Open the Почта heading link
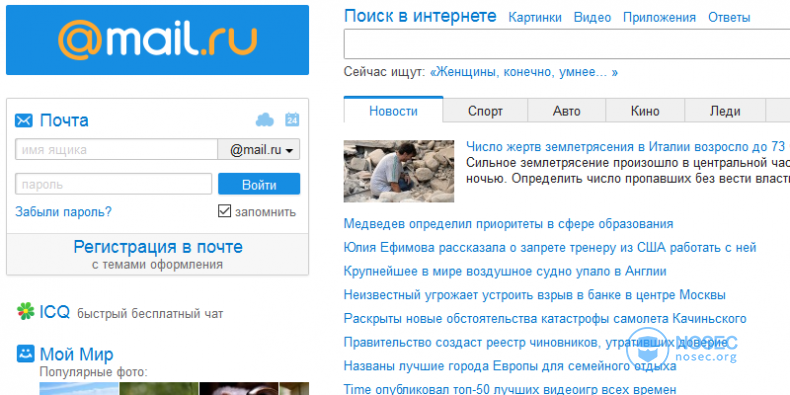 (x=64, y=120)
